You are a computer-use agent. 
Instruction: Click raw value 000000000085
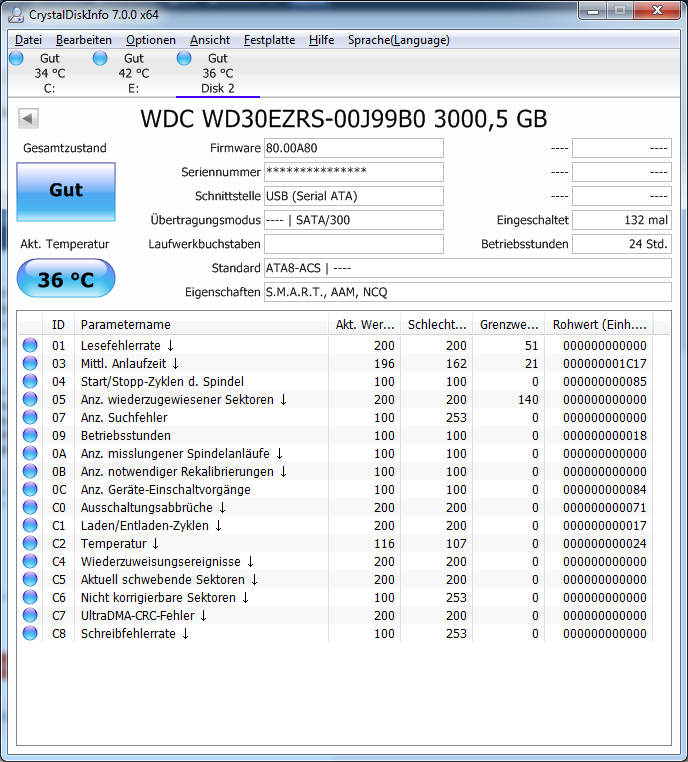(x=605, y=381)
